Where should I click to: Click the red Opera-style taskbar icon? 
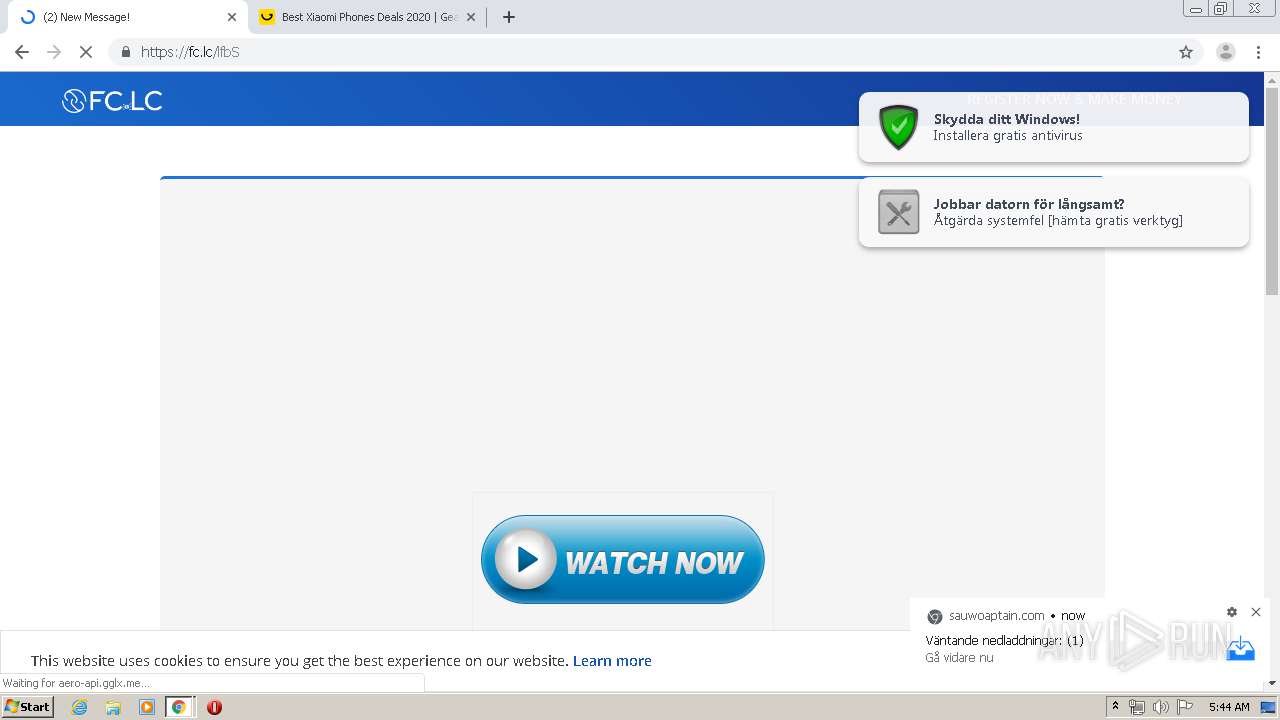click(x=214, y=707)
